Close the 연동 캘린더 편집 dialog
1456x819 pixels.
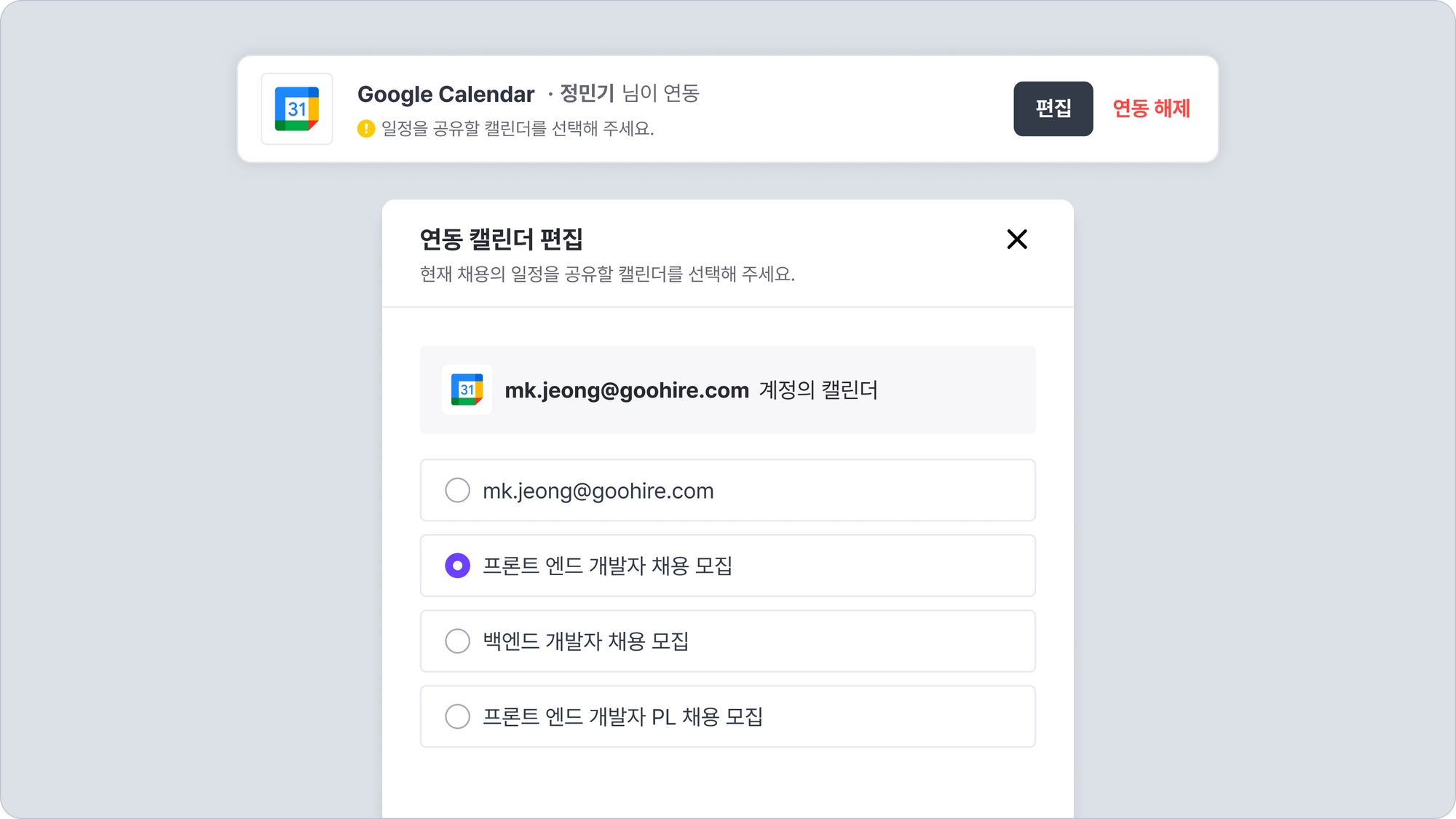pos(1017,240)
